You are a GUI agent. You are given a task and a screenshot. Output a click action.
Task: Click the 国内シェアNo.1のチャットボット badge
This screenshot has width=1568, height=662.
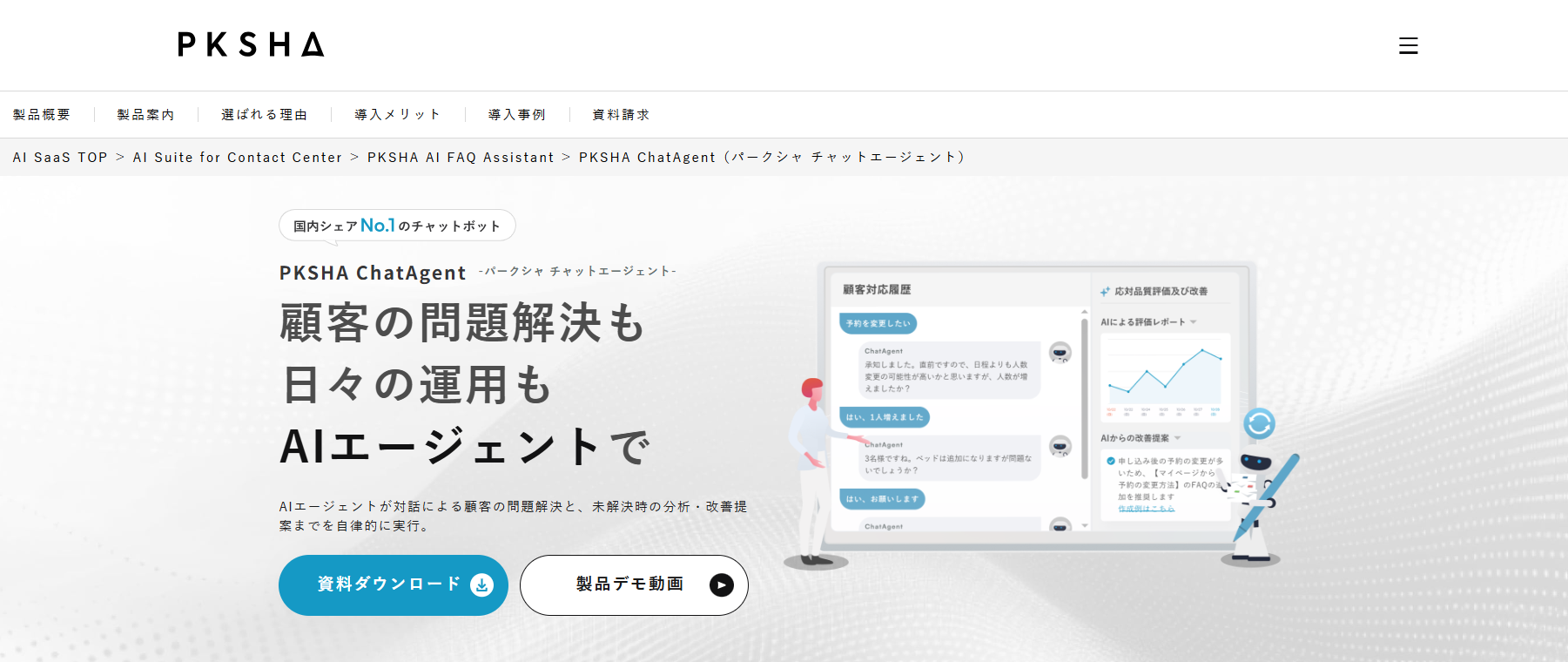coord(397,226)
